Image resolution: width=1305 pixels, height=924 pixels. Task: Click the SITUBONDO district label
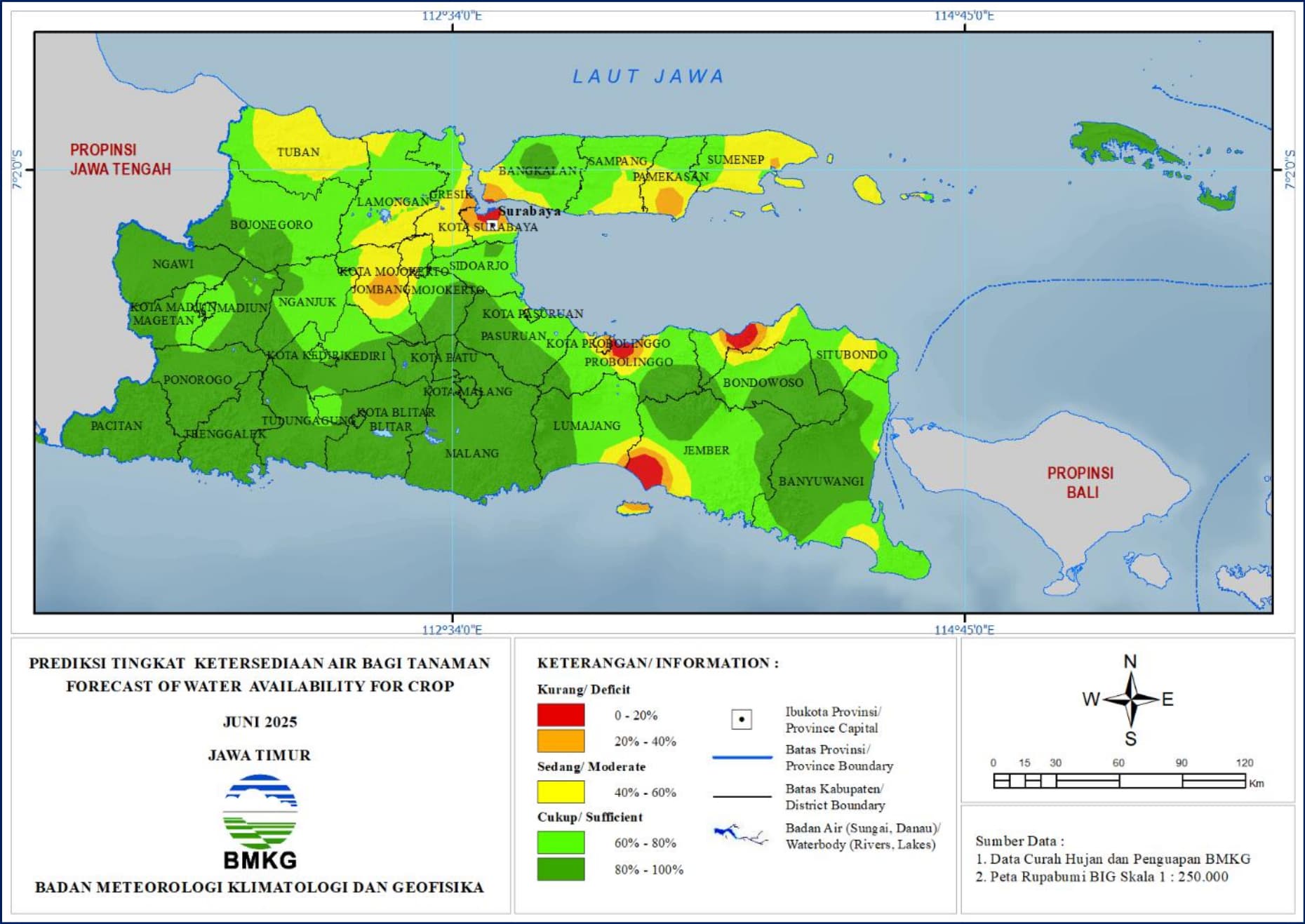(851, 354)
